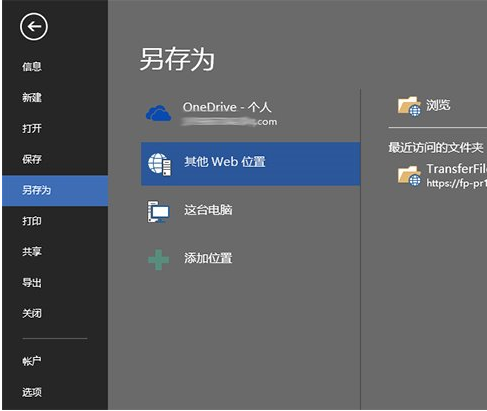
Task: Open 选项 in the sidebar
Action: pyautogui.click(x=32, y=392)
